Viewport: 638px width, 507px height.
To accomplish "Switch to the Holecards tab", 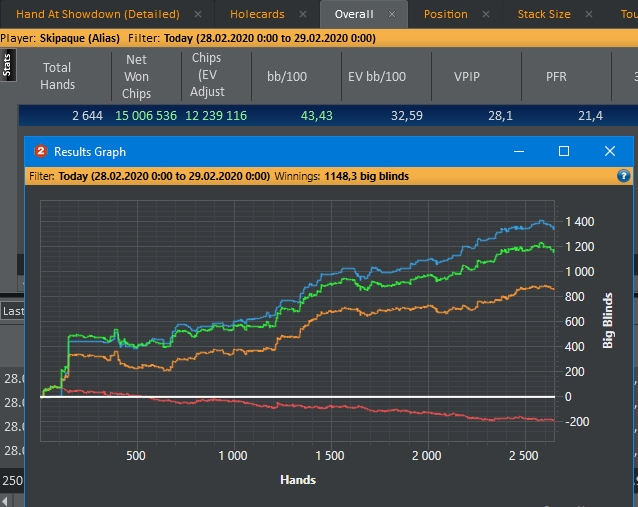I will [257, 14].
